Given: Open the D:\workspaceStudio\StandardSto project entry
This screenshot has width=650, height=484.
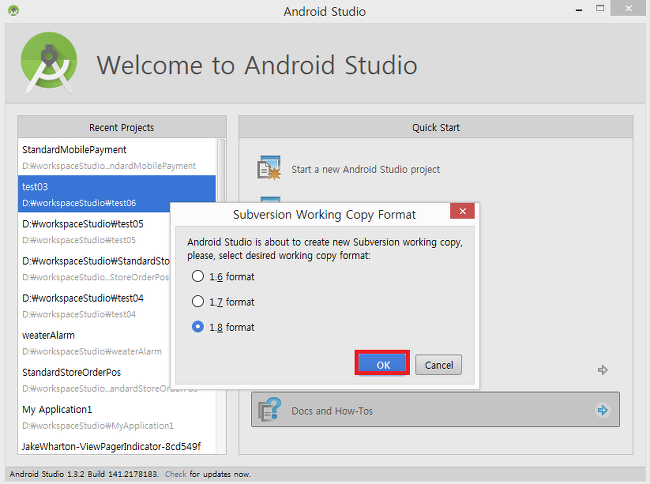Looking at the screenshot, I should (x=95, y=268).
